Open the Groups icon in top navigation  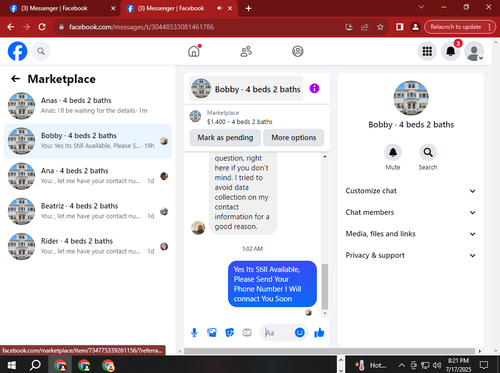298,51
